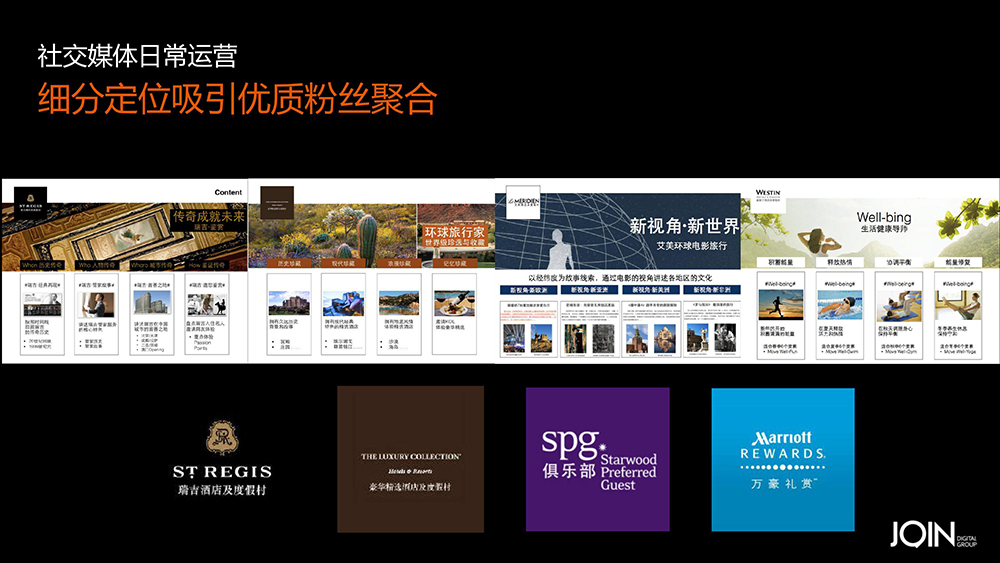The width and height of the screenshot is (1000, 563).
Task: Select the '新视角·新非洲' navy tab
Action: 712,290
